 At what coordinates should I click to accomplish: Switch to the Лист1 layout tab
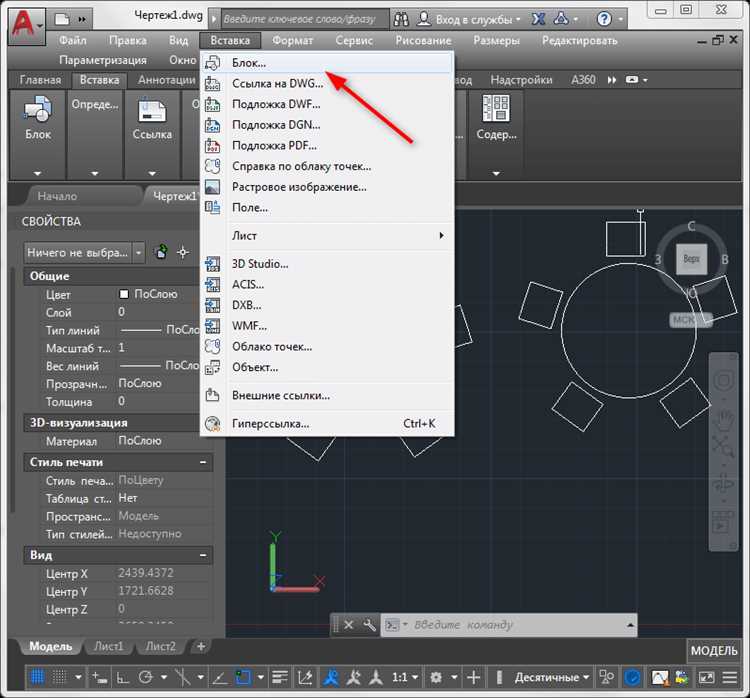[x=108, y=646]
